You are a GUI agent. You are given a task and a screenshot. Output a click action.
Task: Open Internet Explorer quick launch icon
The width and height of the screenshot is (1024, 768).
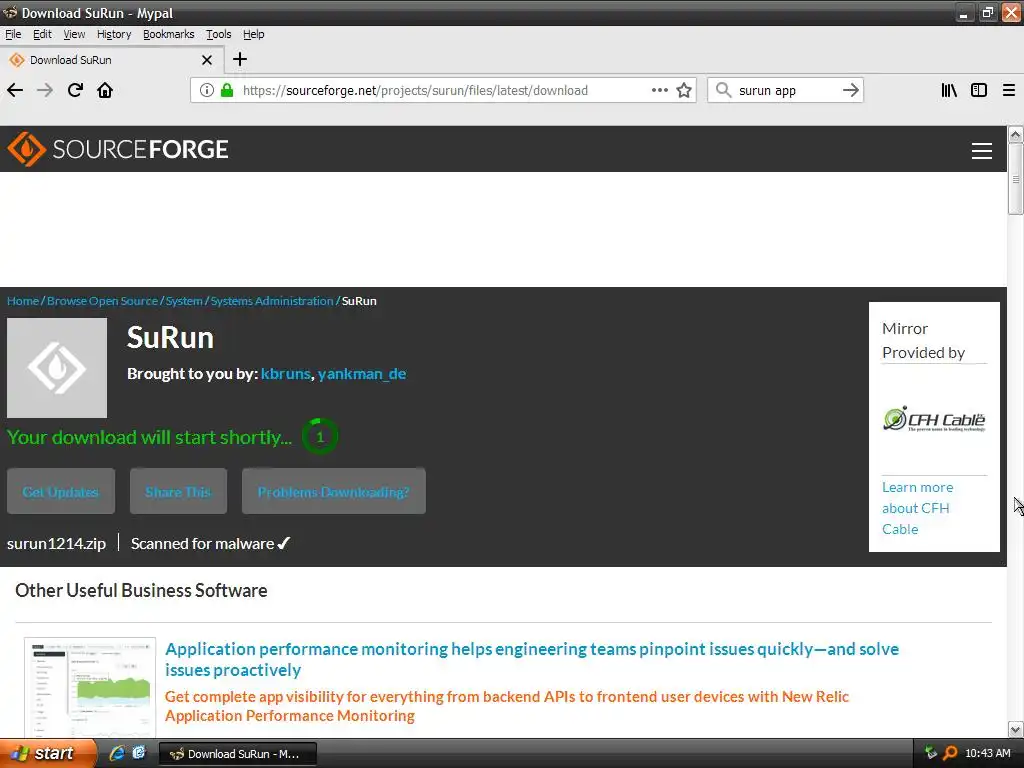click(x=117, y=753)
